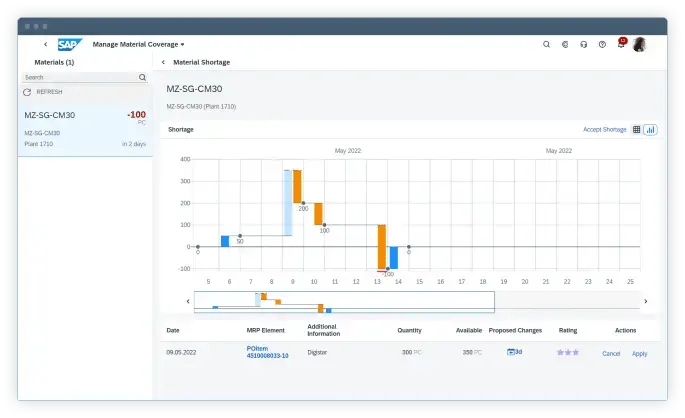Click the 3d proposed change icon
Image resolution: width=685 pixels, height=418 pixels.
coord(515,352)
